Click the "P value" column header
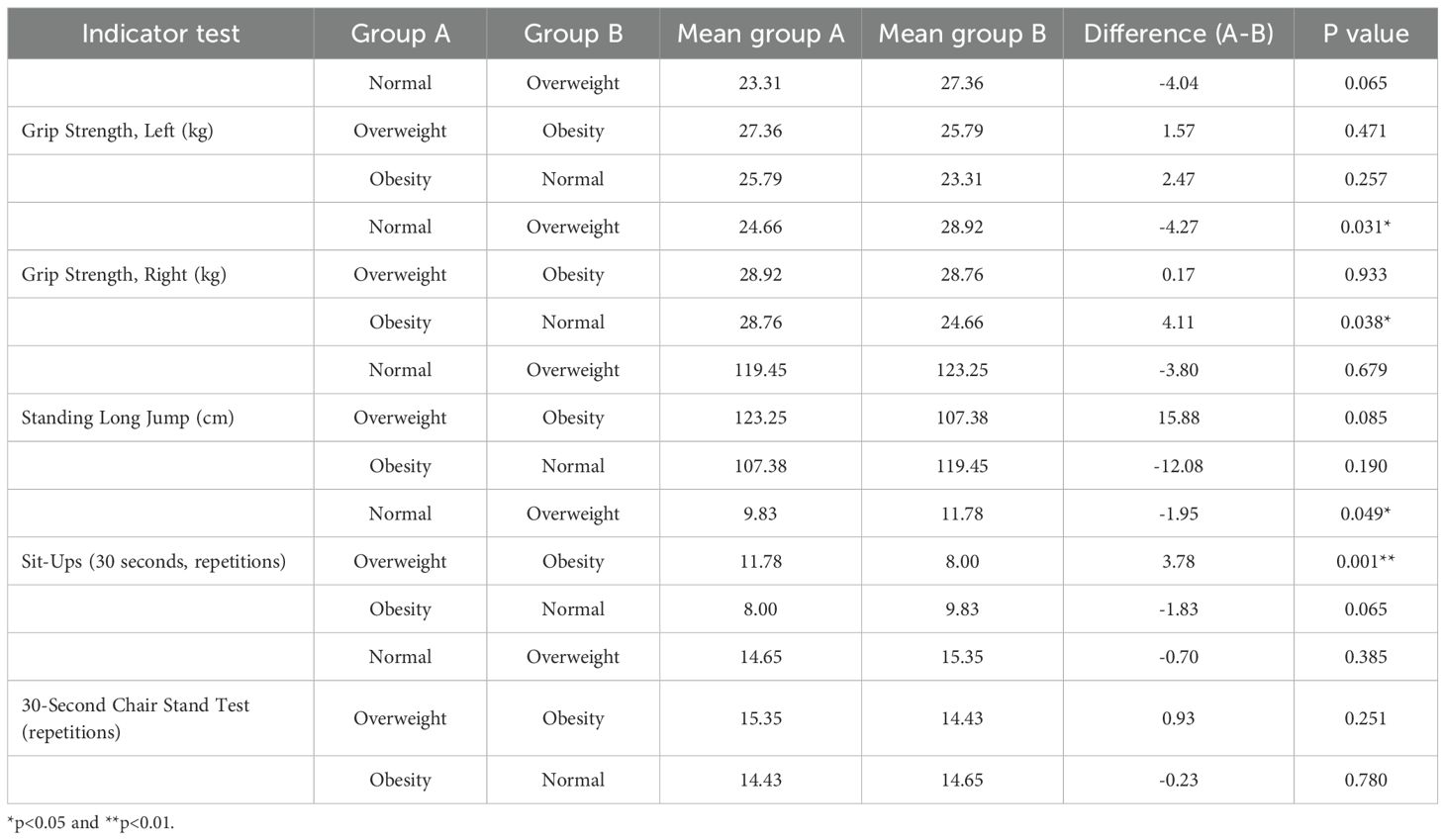Image resolution: width=1445 pixels, height=840 pixels. tap(1366, 34)
